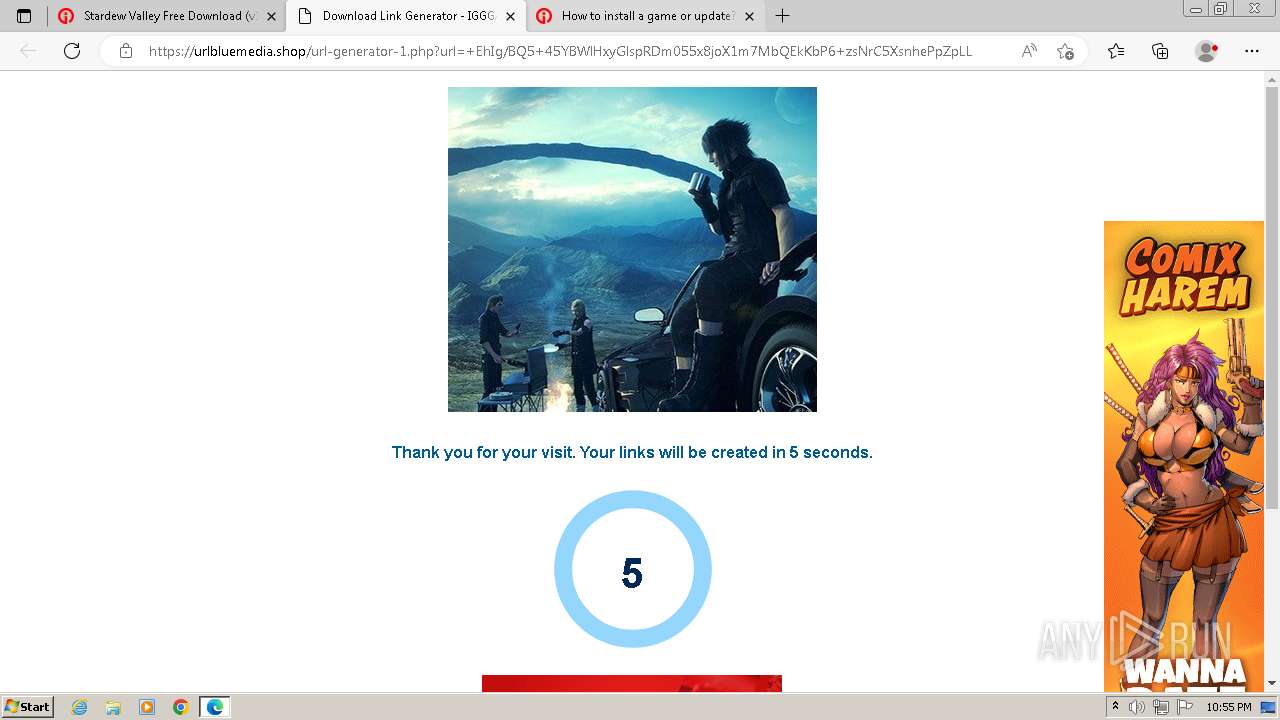Image resolution: width=1280 pixels, height=720 pixels.
Task: Show hidden system tray icons
Action: [1115, 707]
